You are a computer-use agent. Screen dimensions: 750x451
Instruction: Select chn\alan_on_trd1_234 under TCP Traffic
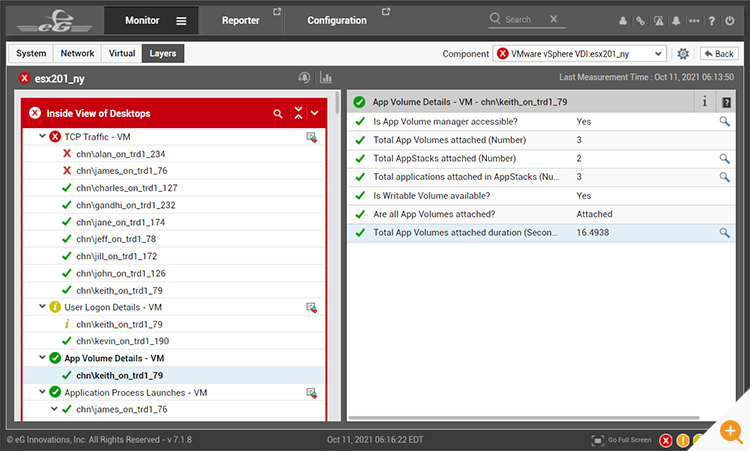(x=174, y=154)
